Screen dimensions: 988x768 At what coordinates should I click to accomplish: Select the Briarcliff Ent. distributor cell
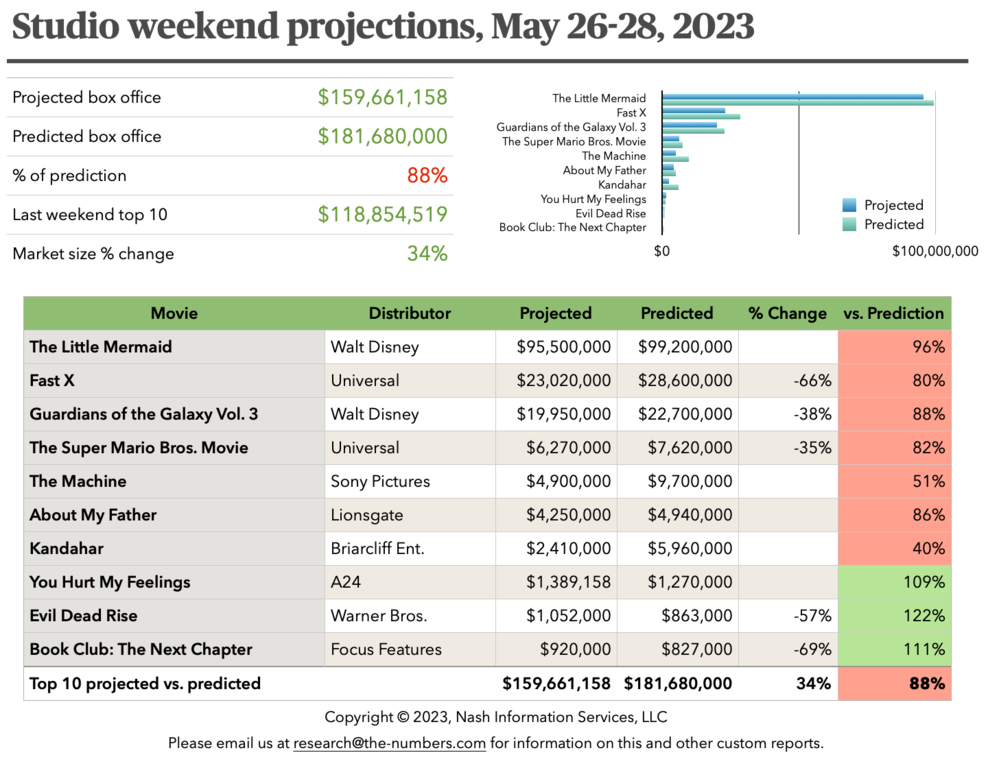pos(377,548)
